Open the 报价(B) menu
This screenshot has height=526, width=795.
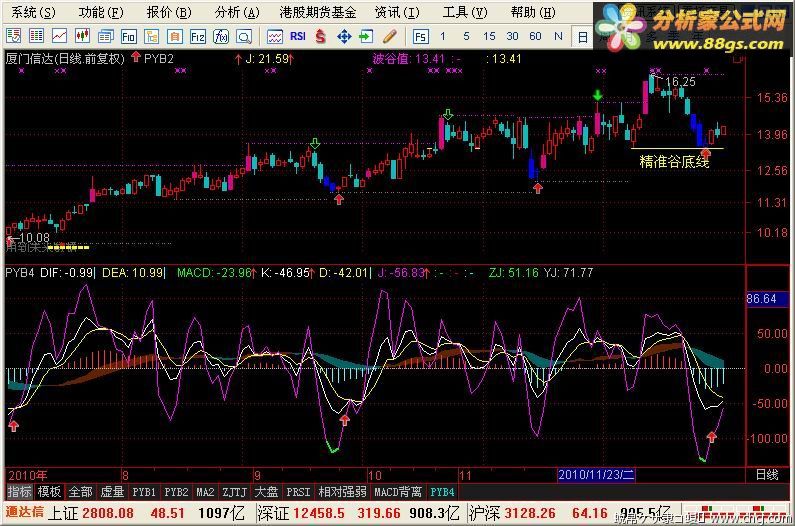tap(169, 12)
